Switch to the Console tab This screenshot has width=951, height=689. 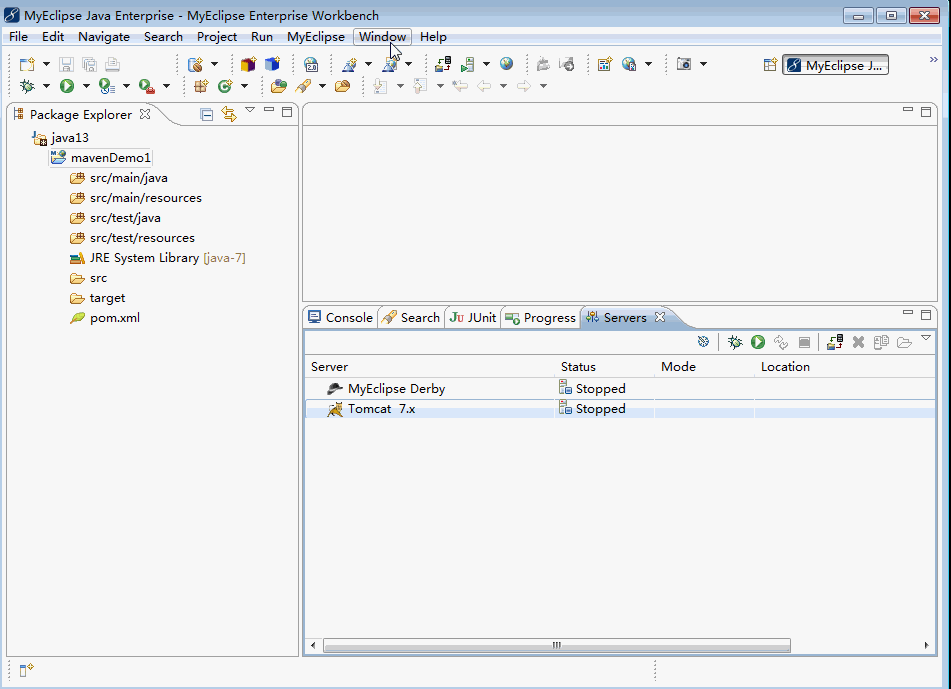341,318
